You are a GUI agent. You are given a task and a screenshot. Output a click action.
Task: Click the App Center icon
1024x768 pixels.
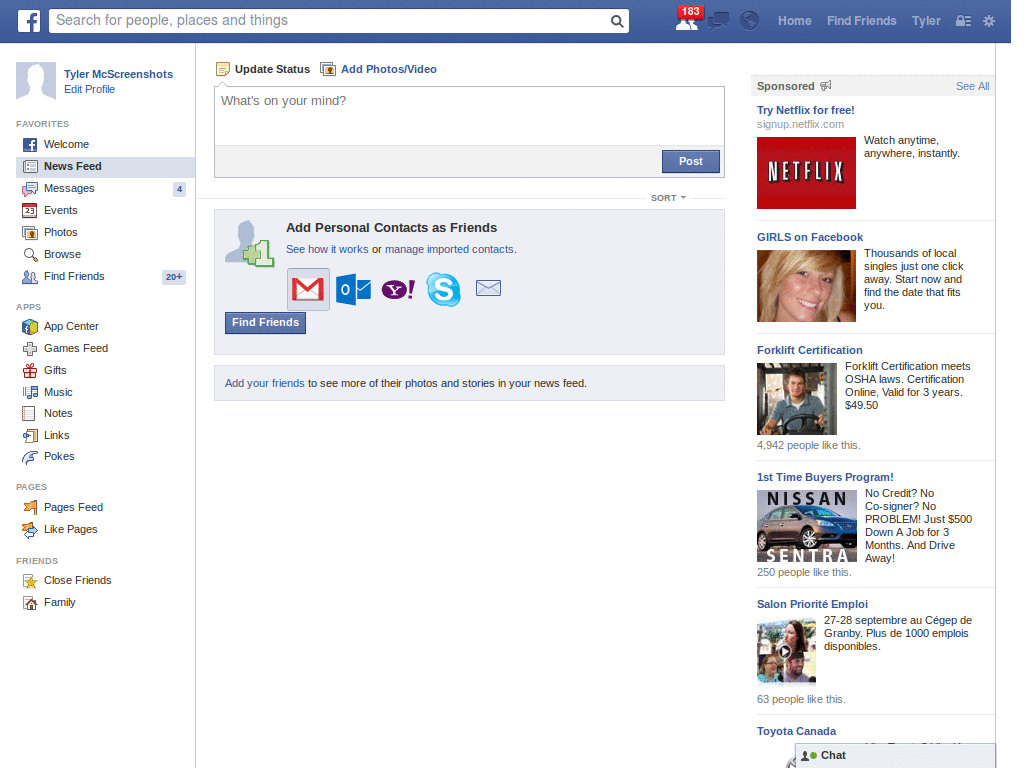tap(30, 327)
